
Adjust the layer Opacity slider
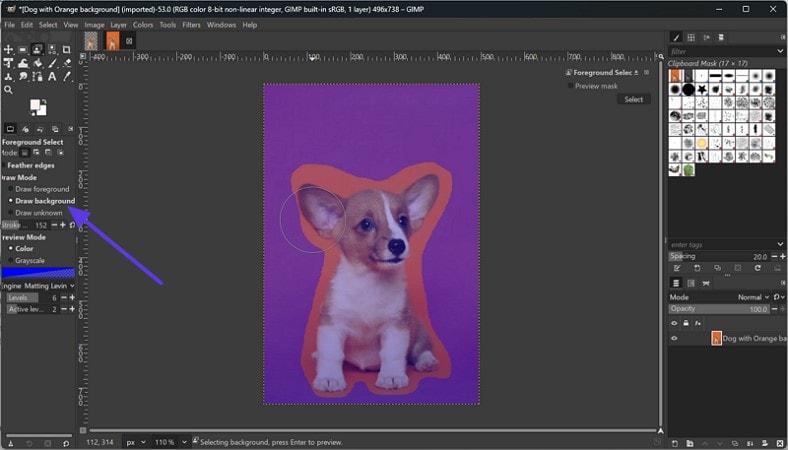pos(719,309)
